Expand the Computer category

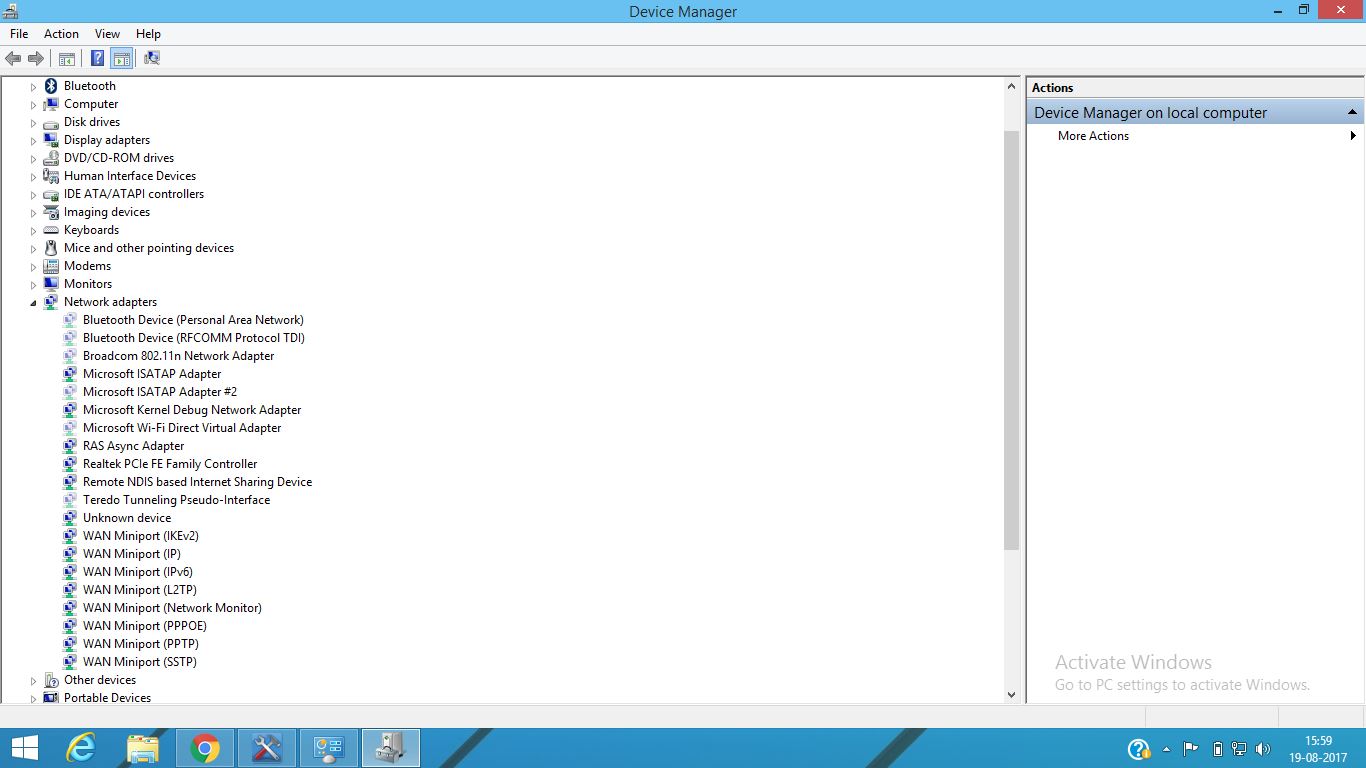[33, 105]
